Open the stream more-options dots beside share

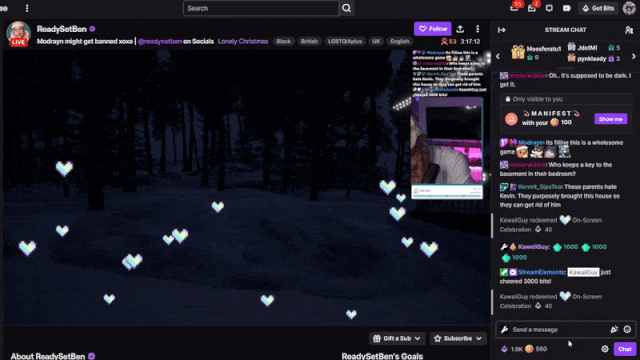478,29
